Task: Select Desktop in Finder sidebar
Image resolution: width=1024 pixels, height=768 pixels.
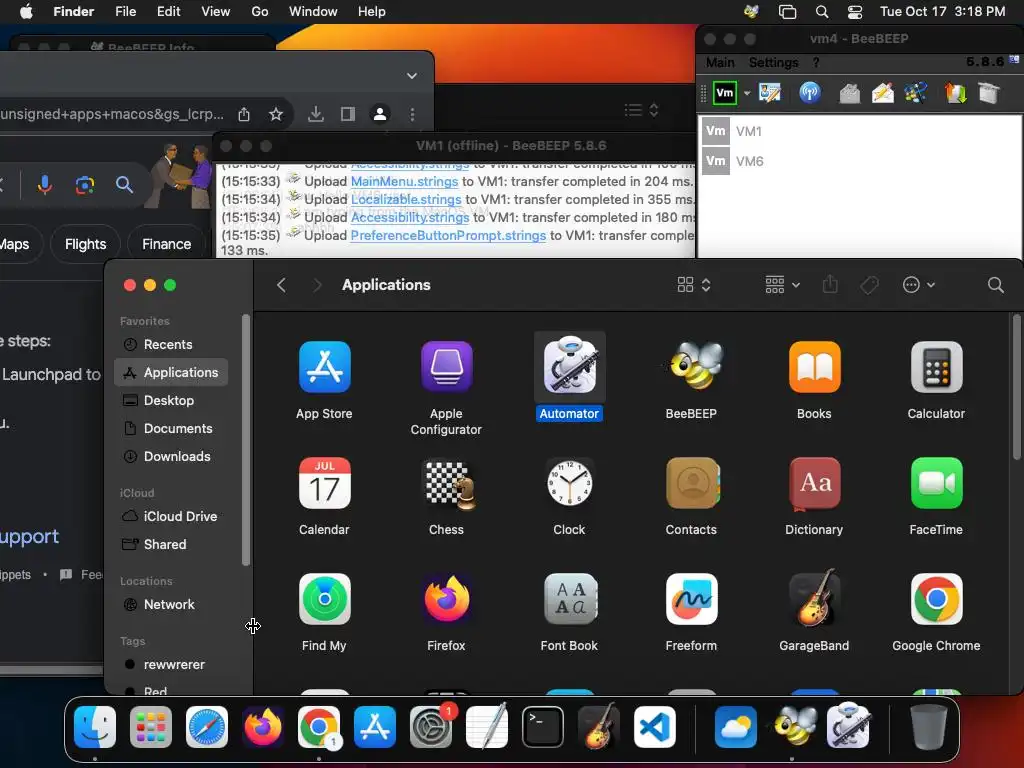Action: 171,400
